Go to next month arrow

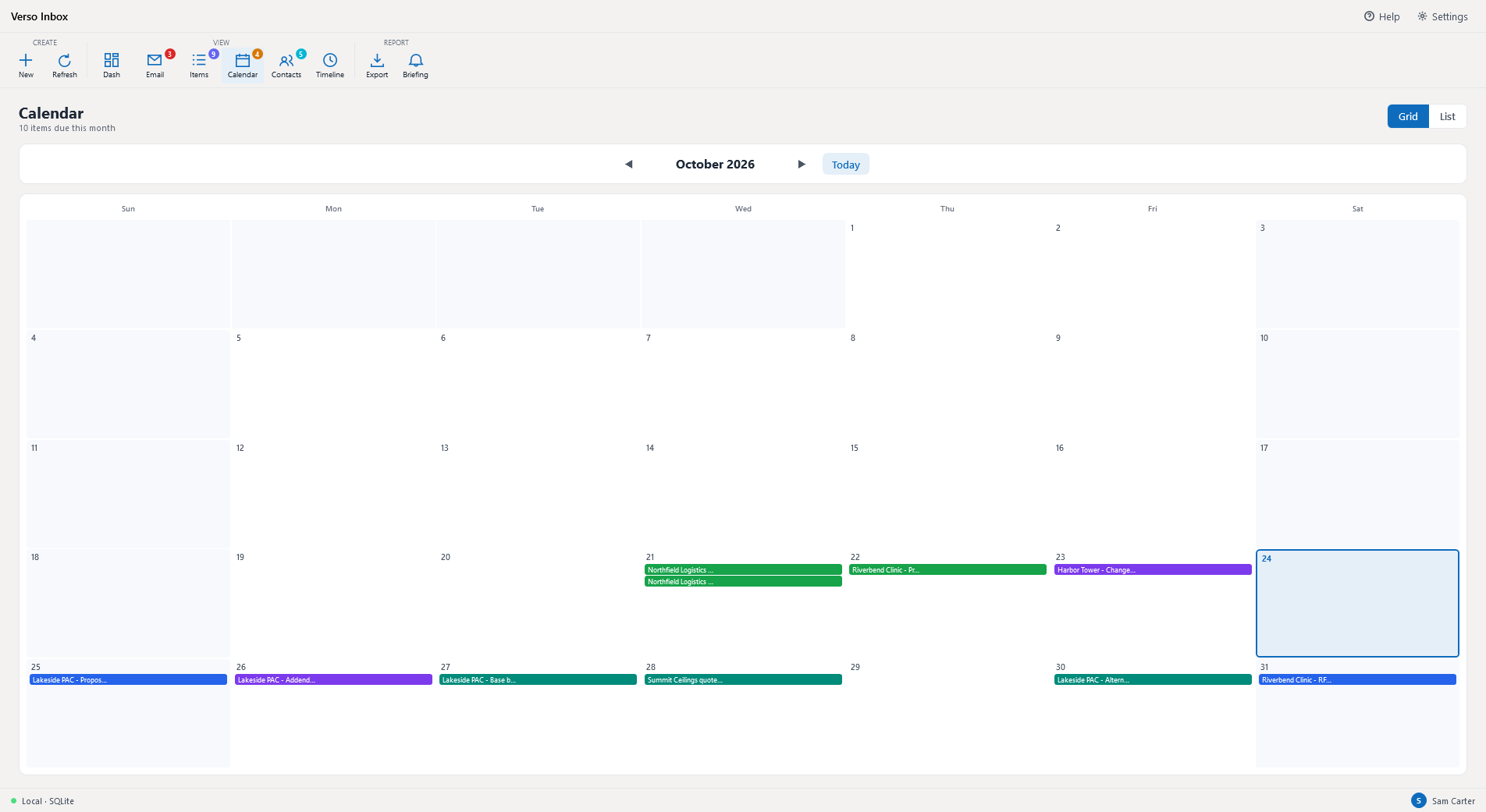(x=802, y=164)
